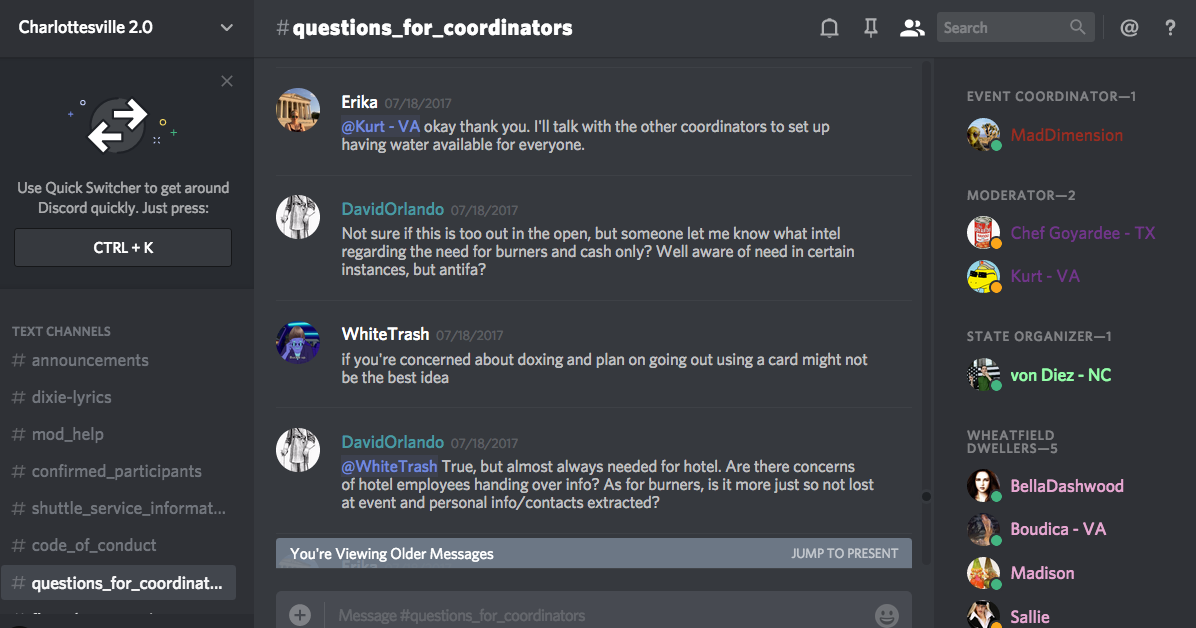Click the chat scrollbar thumb

click(927, 496)
